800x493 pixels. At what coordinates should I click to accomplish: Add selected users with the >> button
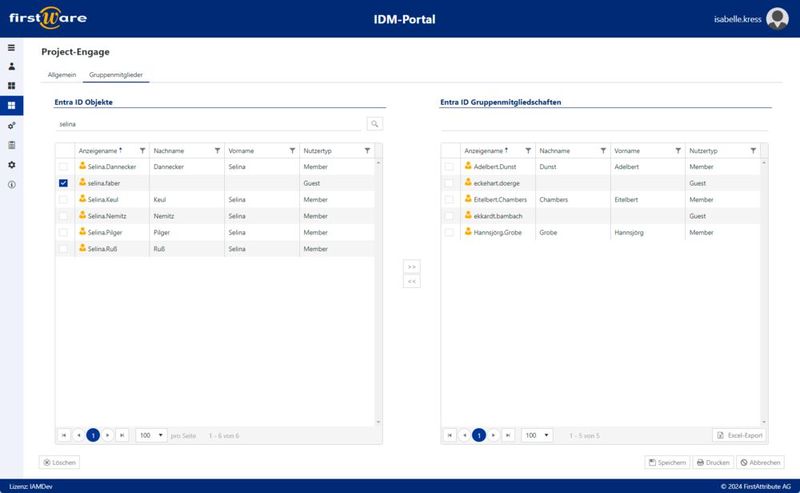click(412, 267)
